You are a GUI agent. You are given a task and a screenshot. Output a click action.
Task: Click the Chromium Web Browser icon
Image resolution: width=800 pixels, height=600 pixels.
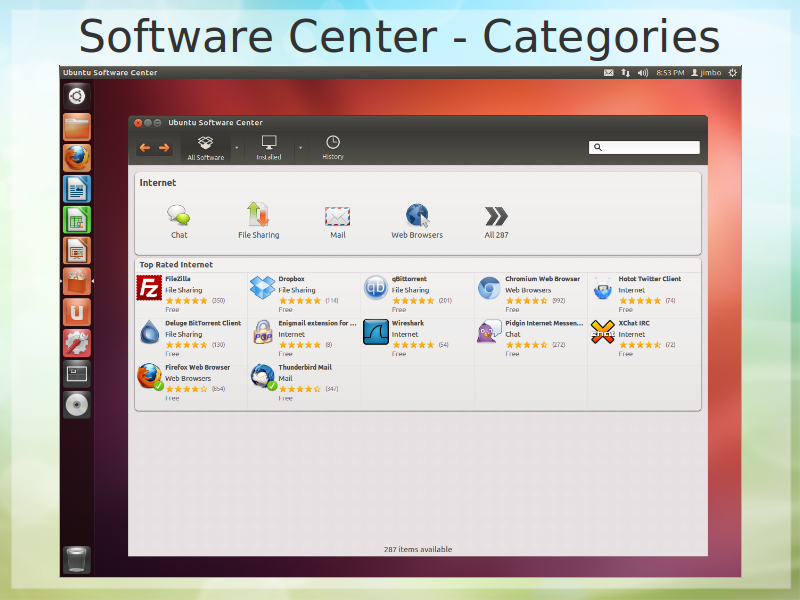(x=489, y=288)
